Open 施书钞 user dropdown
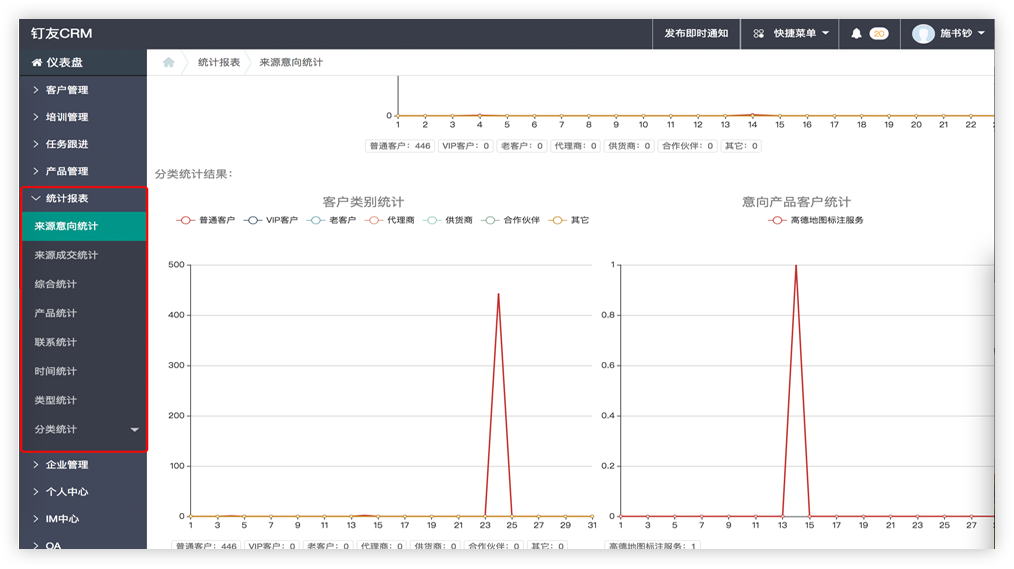Screen dimensions: 1014x569 pyautogui.click(x=948, y=34)
